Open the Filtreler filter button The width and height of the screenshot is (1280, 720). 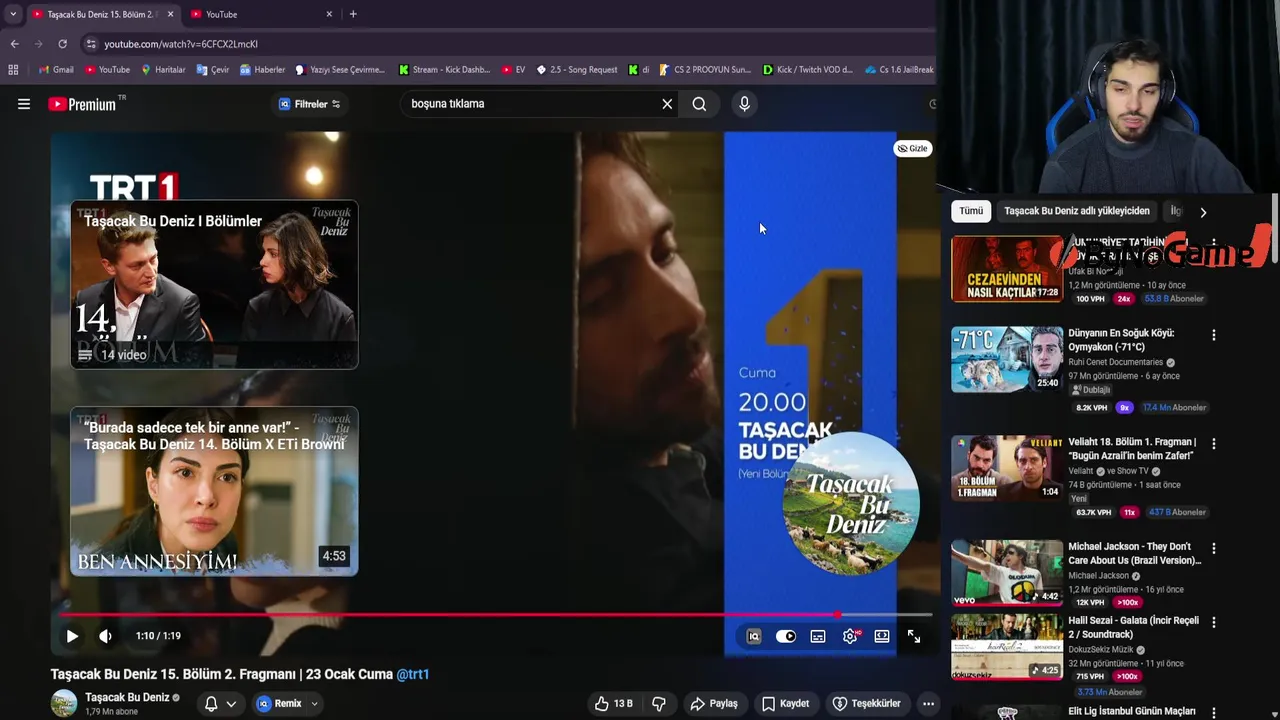click(x=309, y=104)
